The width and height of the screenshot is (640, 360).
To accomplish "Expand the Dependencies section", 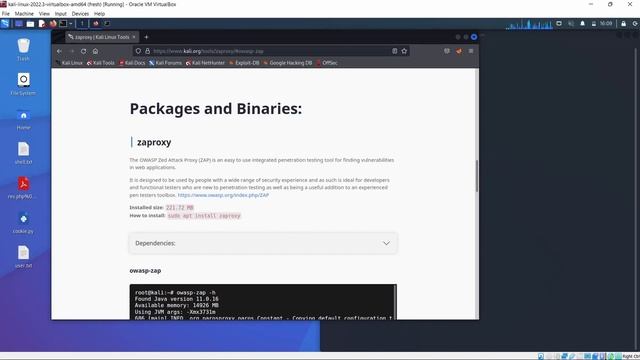I will coord(263,243).
